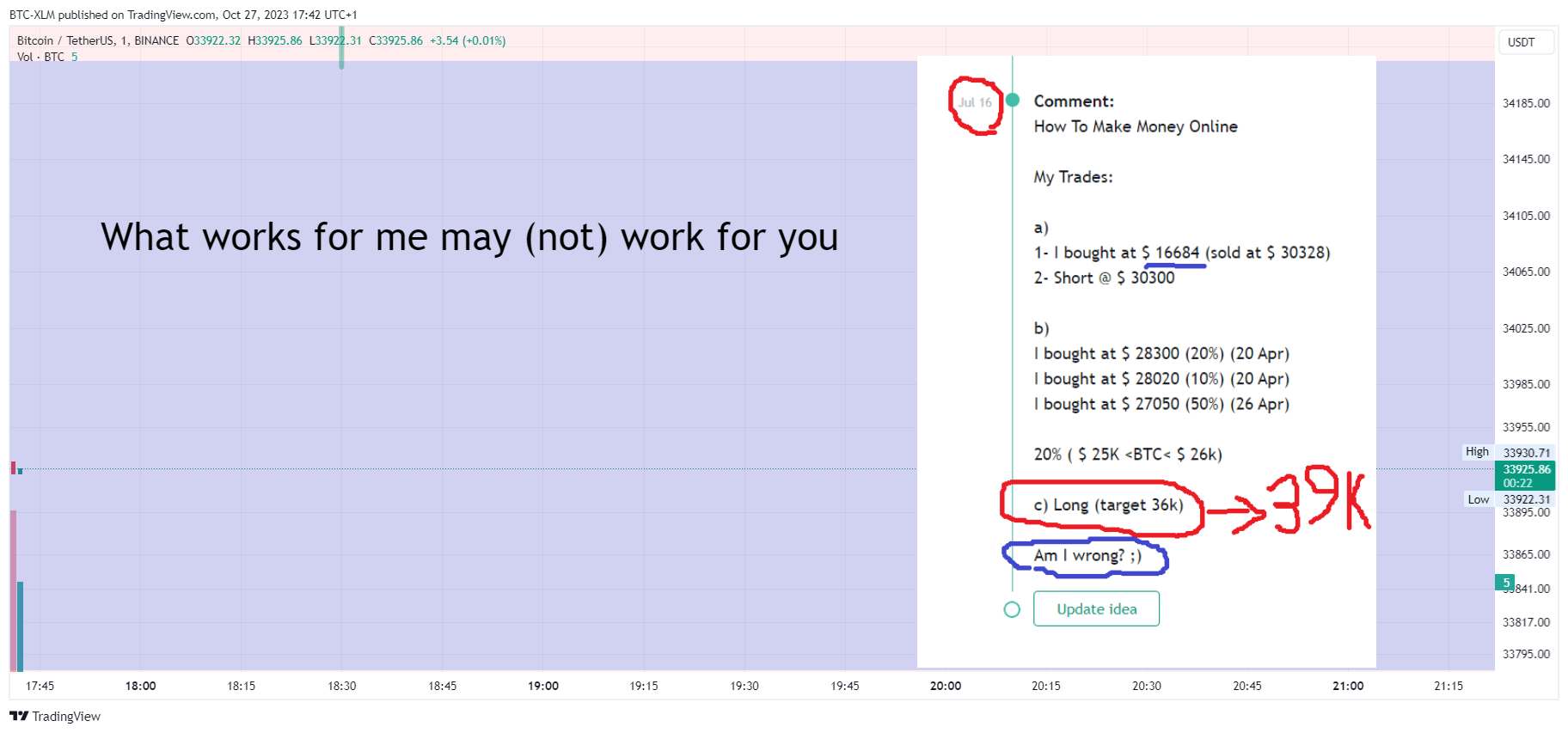Click 'I bought at $ 27050 (50%)' line

pyautogui.click(x=1161, y=404)
